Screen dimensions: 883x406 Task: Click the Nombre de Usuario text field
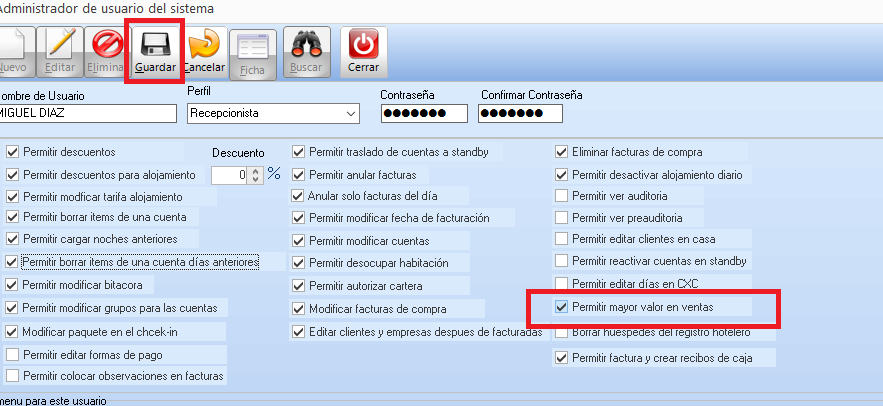[88, 114]
